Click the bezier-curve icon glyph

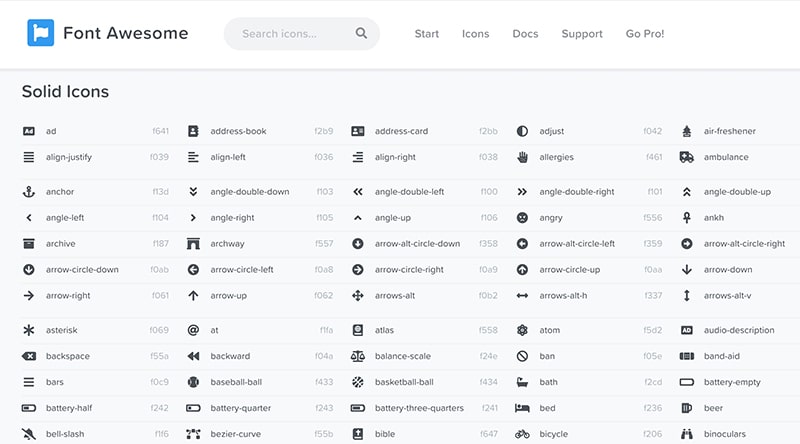[193, 434]
